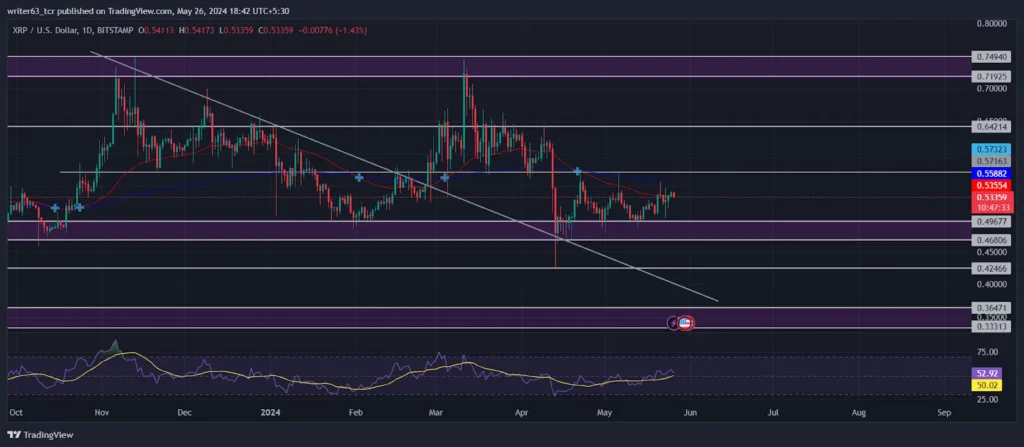Click the Apr label on time axis
Screen dimensions: 1024x447
(x=521, y=413)
